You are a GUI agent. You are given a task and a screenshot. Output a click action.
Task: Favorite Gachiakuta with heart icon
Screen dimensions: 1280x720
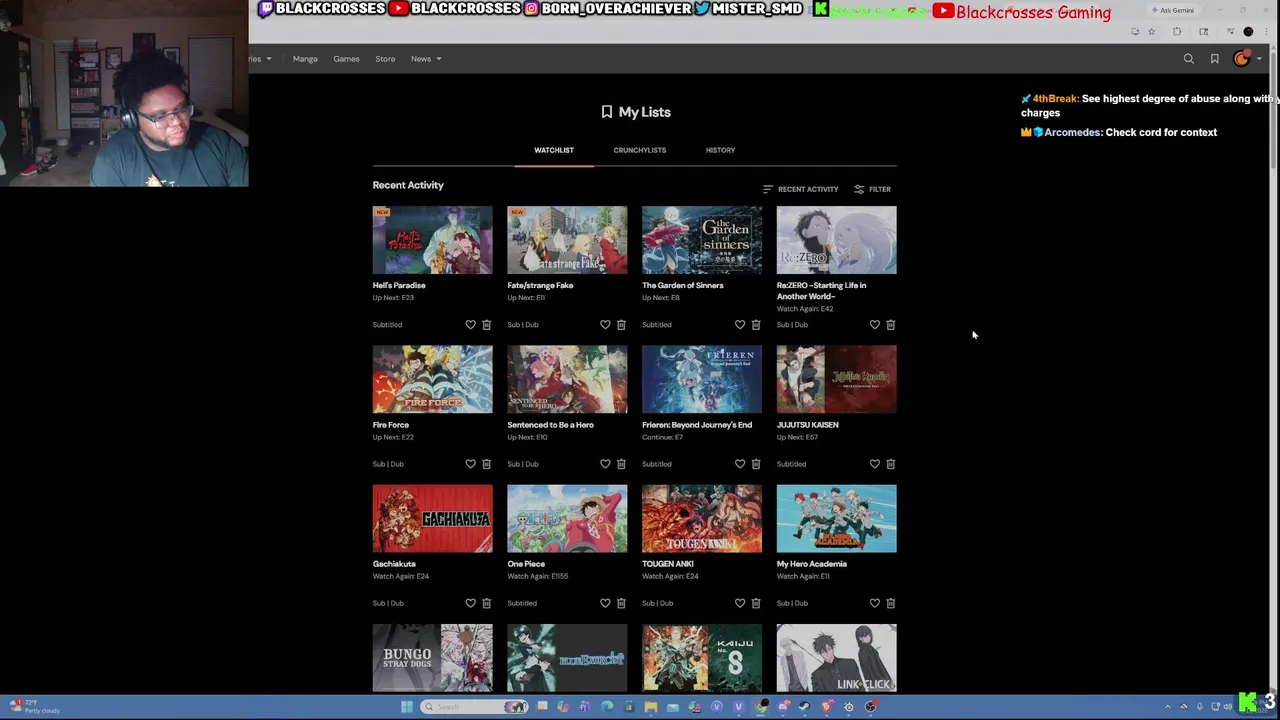[471, 603]
